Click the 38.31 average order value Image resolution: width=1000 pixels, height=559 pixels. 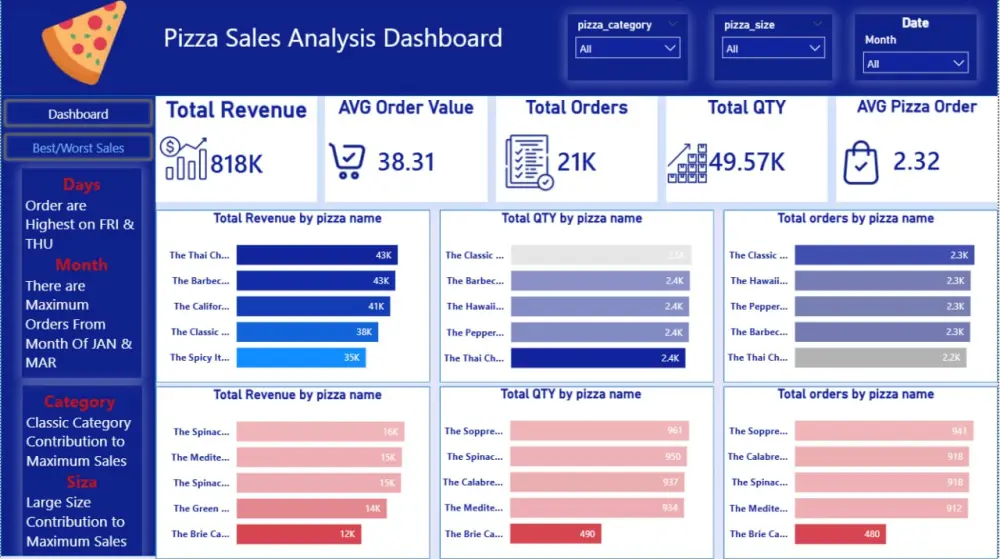click(406, 162)
